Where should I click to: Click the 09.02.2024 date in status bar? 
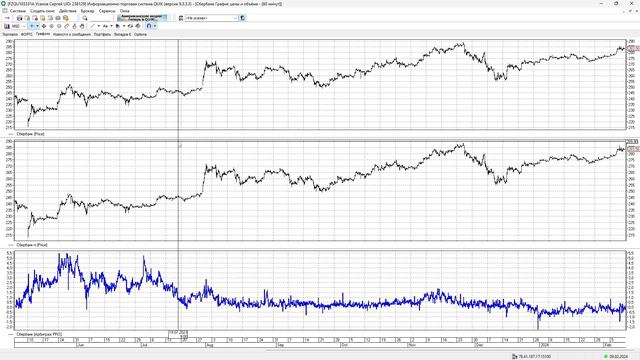(619, 357)
